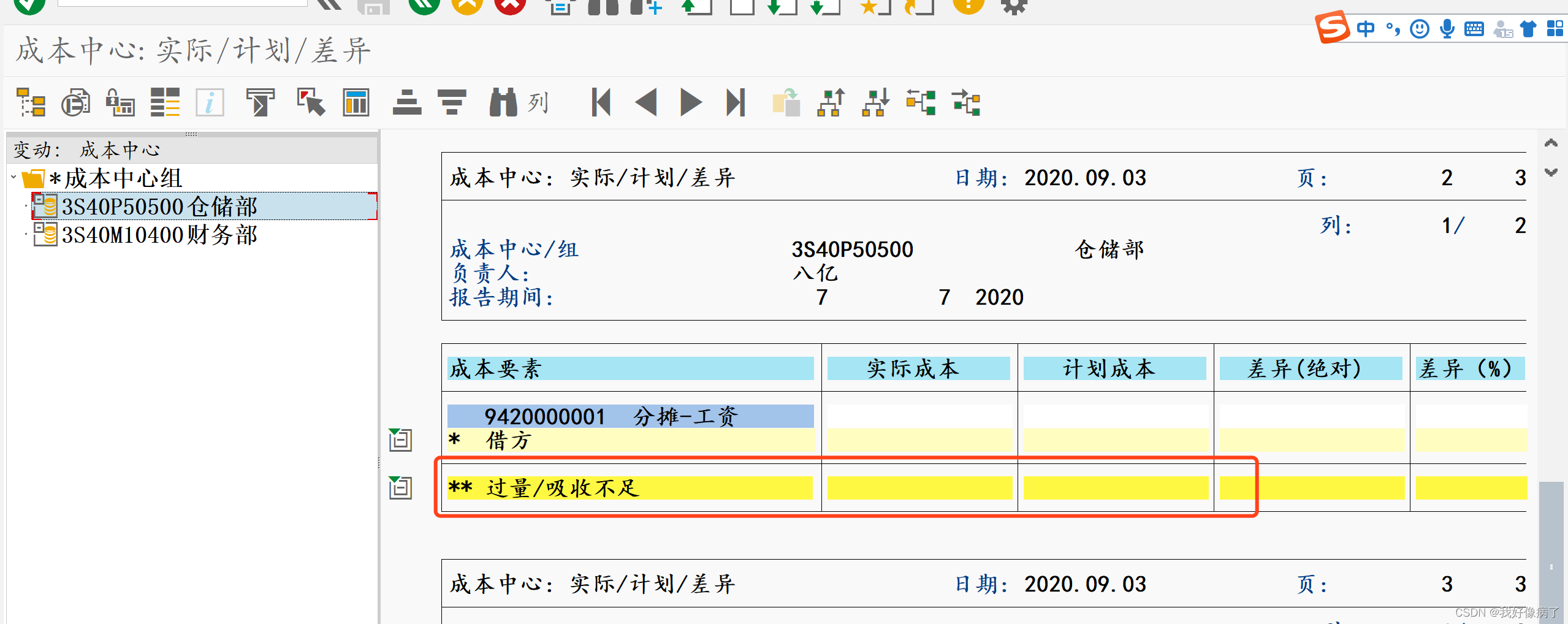The image size is (1568, 624).
Task: Click the vertical scrollbar thumb
Action: [x=1551, y=552]
